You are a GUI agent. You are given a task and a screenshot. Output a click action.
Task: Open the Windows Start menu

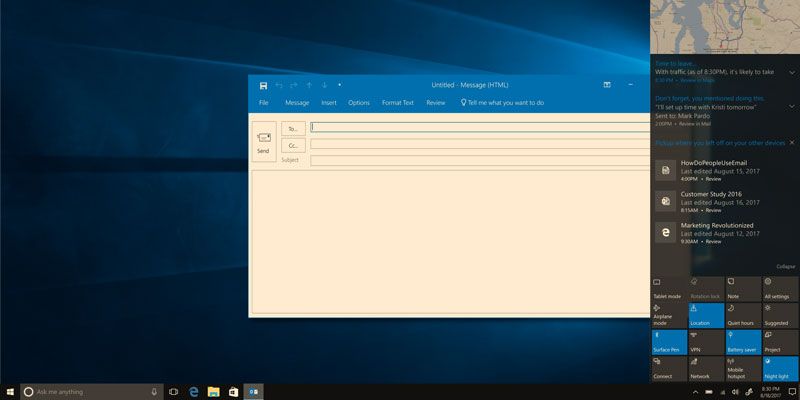10,391
